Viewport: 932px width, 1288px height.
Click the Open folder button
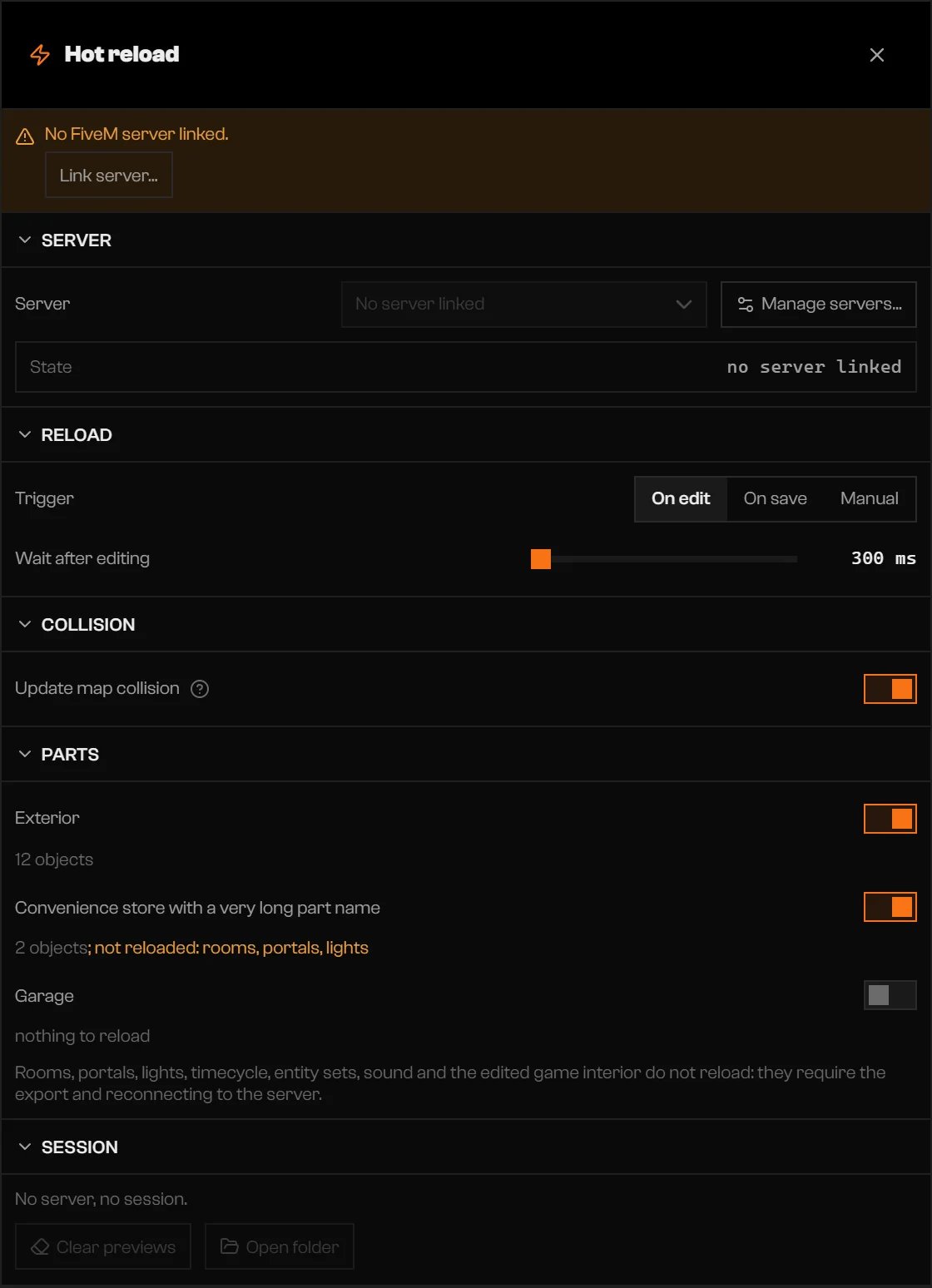[x=280, y=1246]
